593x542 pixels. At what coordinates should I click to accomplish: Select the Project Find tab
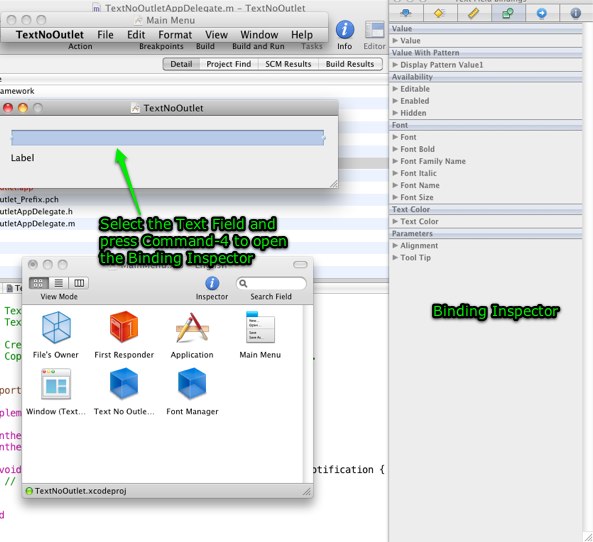229,64
